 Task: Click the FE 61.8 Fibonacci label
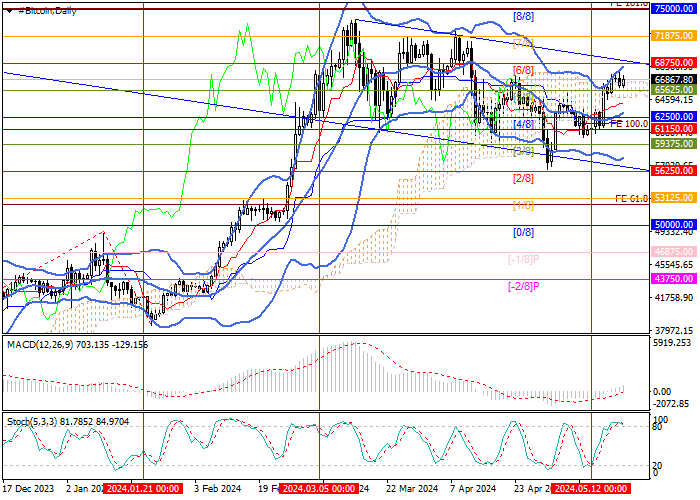632,199
